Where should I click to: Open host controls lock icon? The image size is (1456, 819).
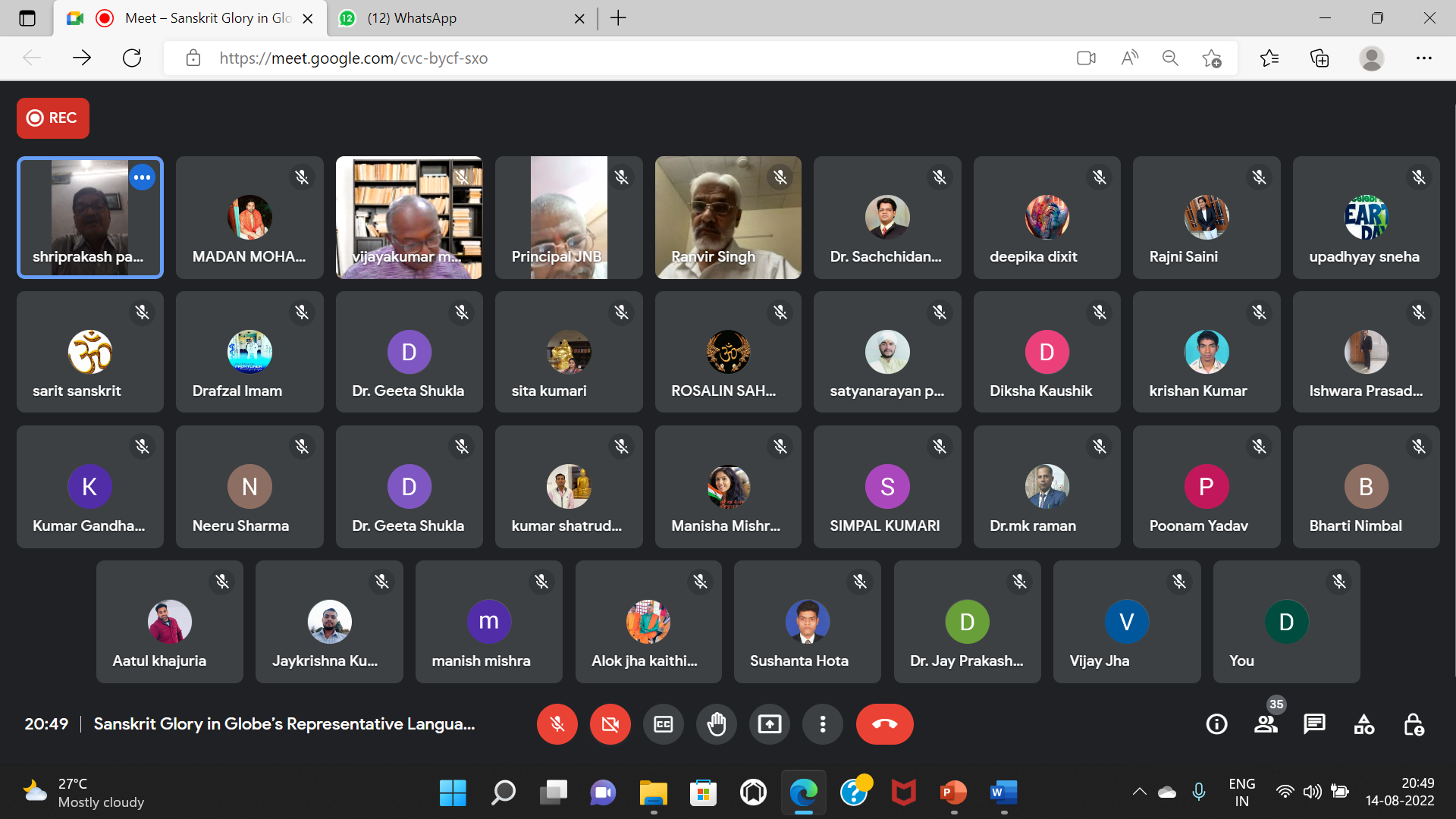coord(1413,724)
